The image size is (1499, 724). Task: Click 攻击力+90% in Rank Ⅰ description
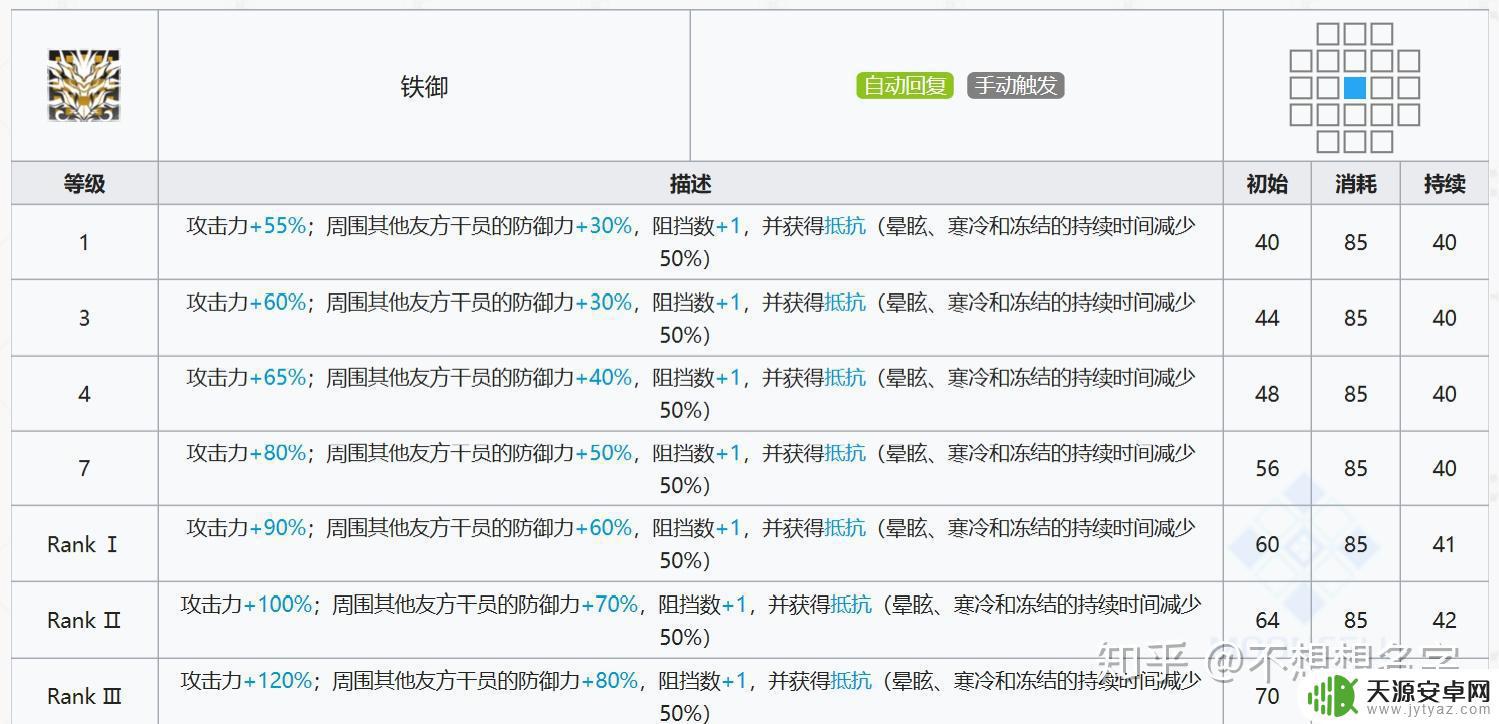(246, 528)
